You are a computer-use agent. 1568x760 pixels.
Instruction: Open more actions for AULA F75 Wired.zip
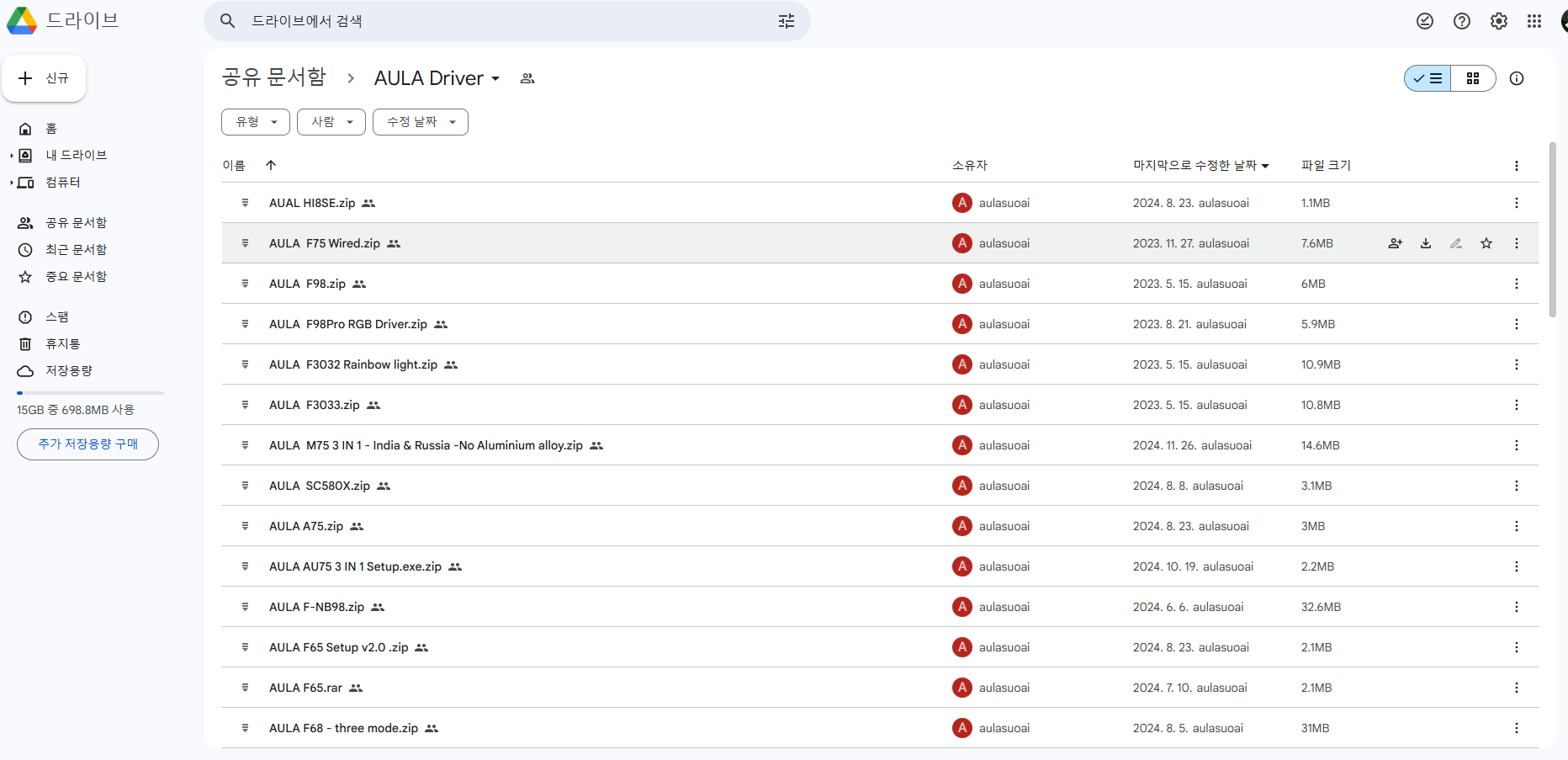tap(1517, 243)
